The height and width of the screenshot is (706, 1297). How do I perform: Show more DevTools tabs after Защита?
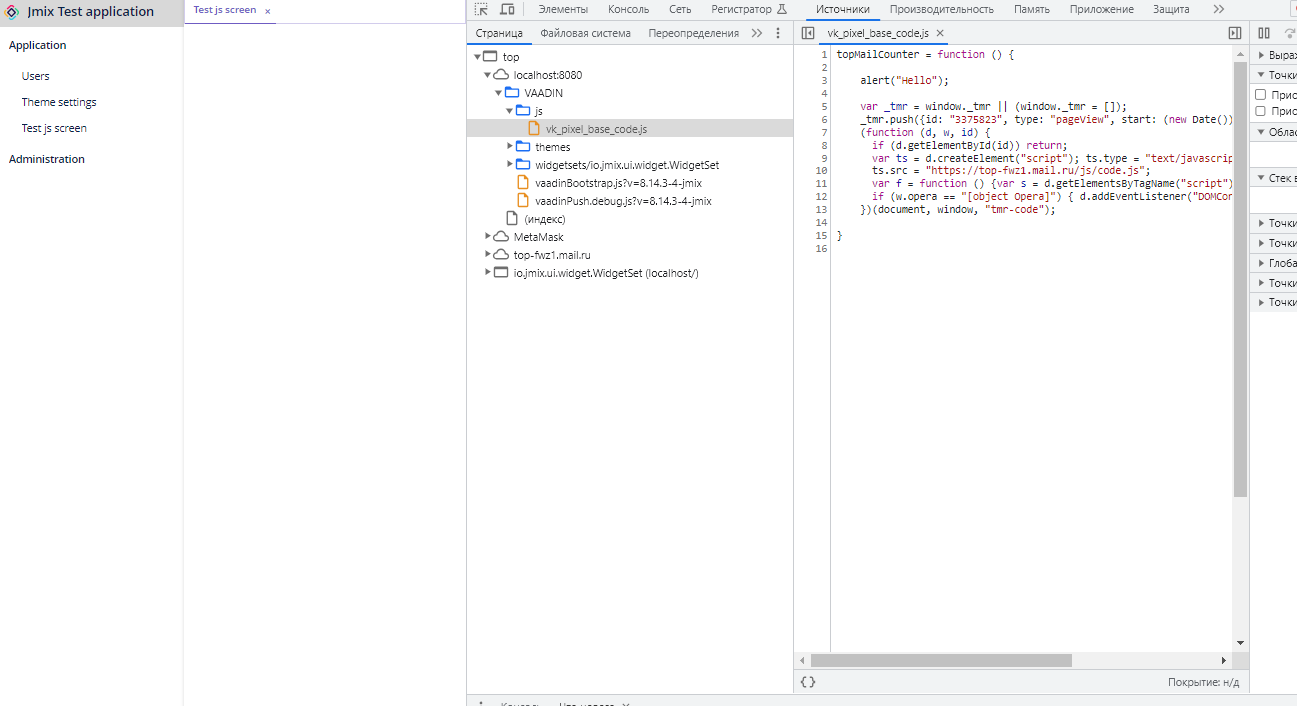pos(1218,9)
